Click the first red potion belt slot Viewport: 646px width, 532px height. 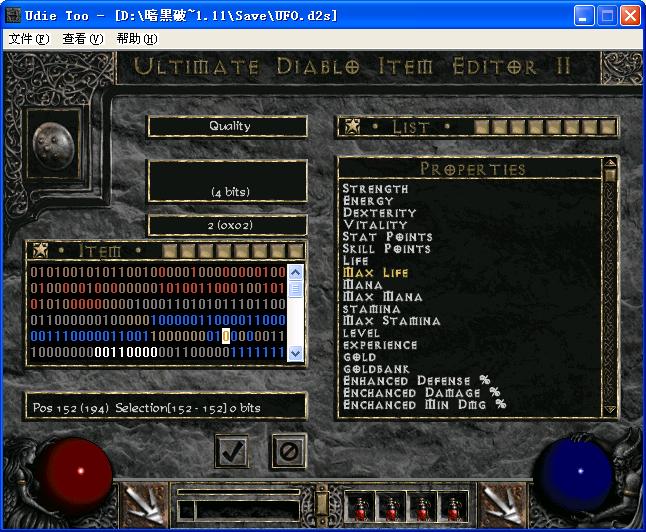coord(359,506)
